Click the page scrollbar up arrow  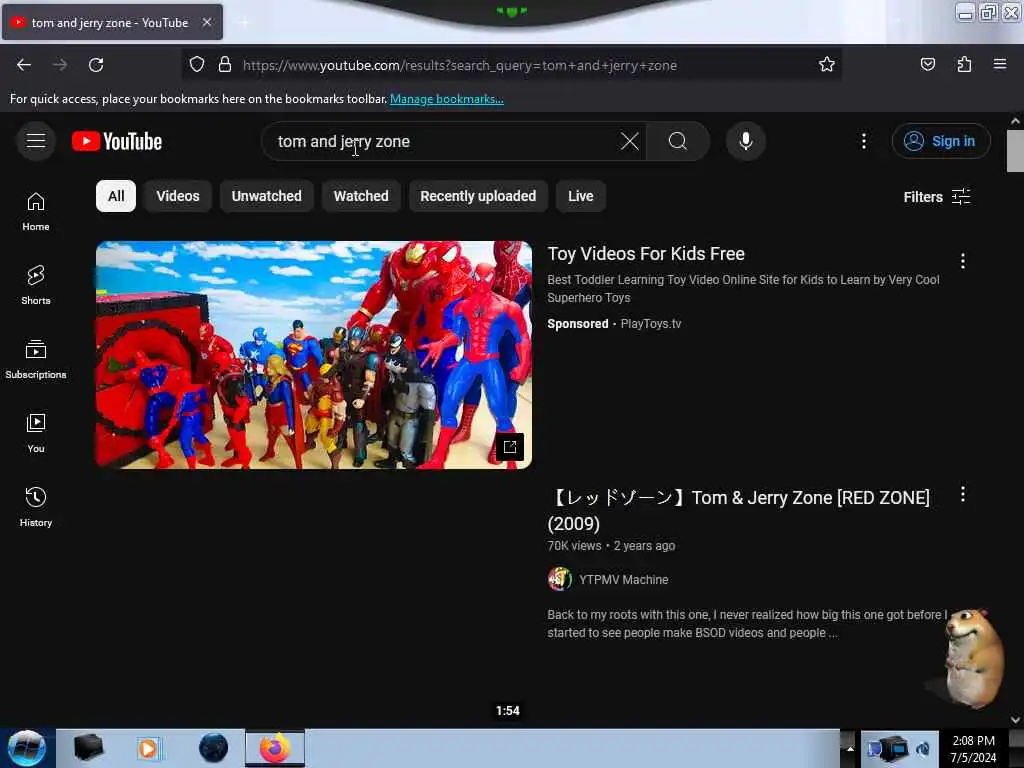click(x=1015, y=121)
